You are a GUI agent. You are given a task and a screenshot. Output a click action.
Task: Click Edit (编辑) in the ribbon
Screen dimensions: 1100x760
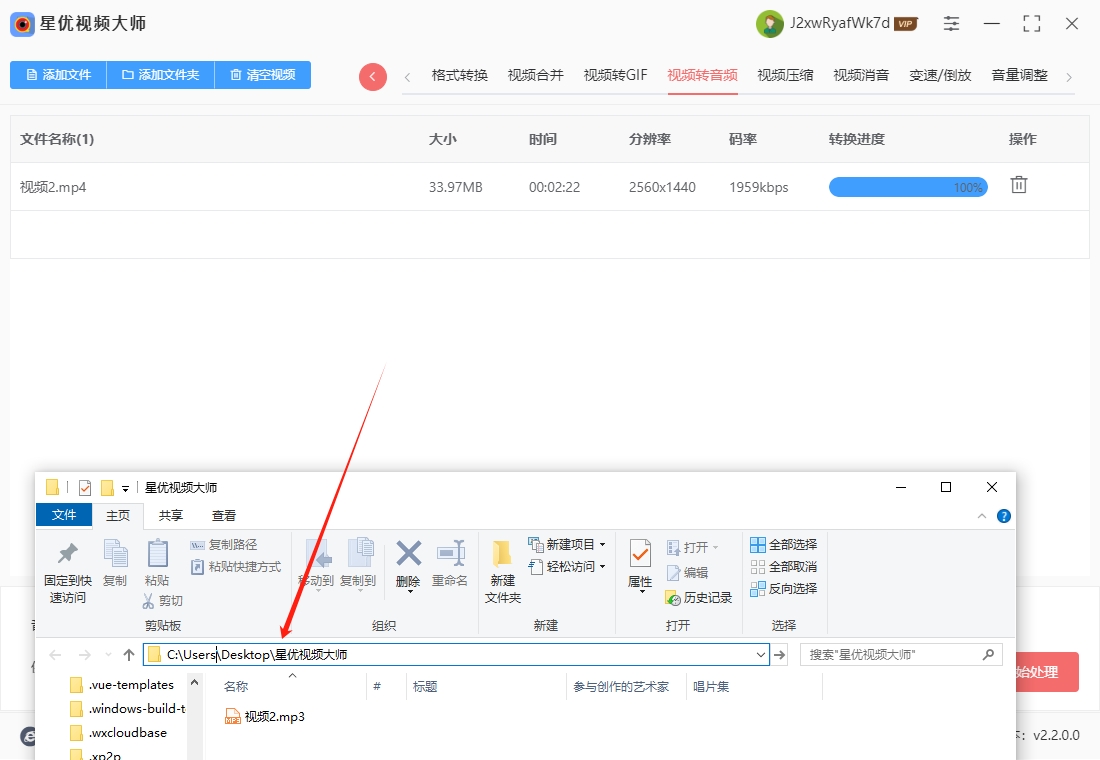tap(688, 573)
